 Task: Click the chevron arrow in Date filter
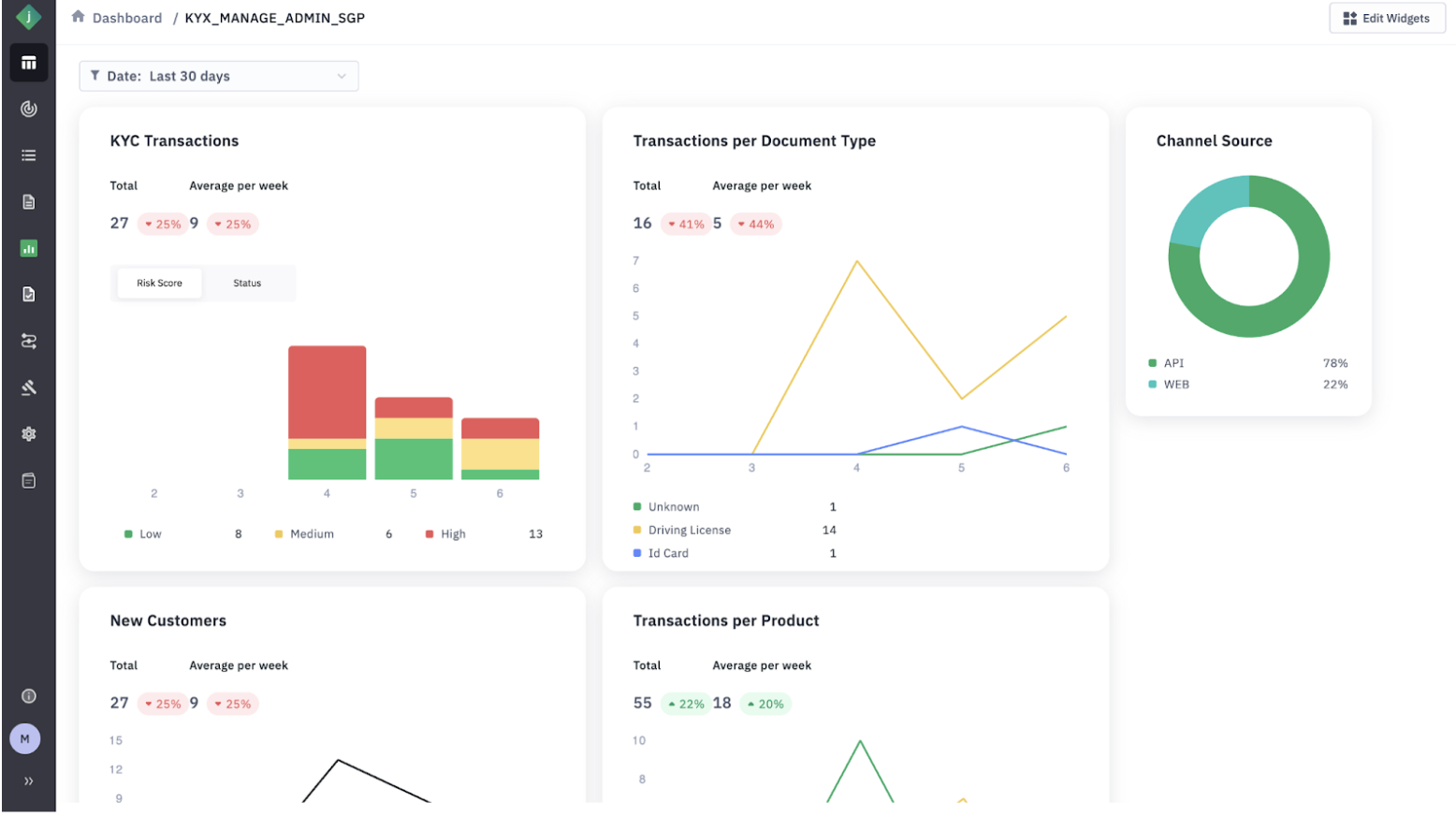point(342,77)
